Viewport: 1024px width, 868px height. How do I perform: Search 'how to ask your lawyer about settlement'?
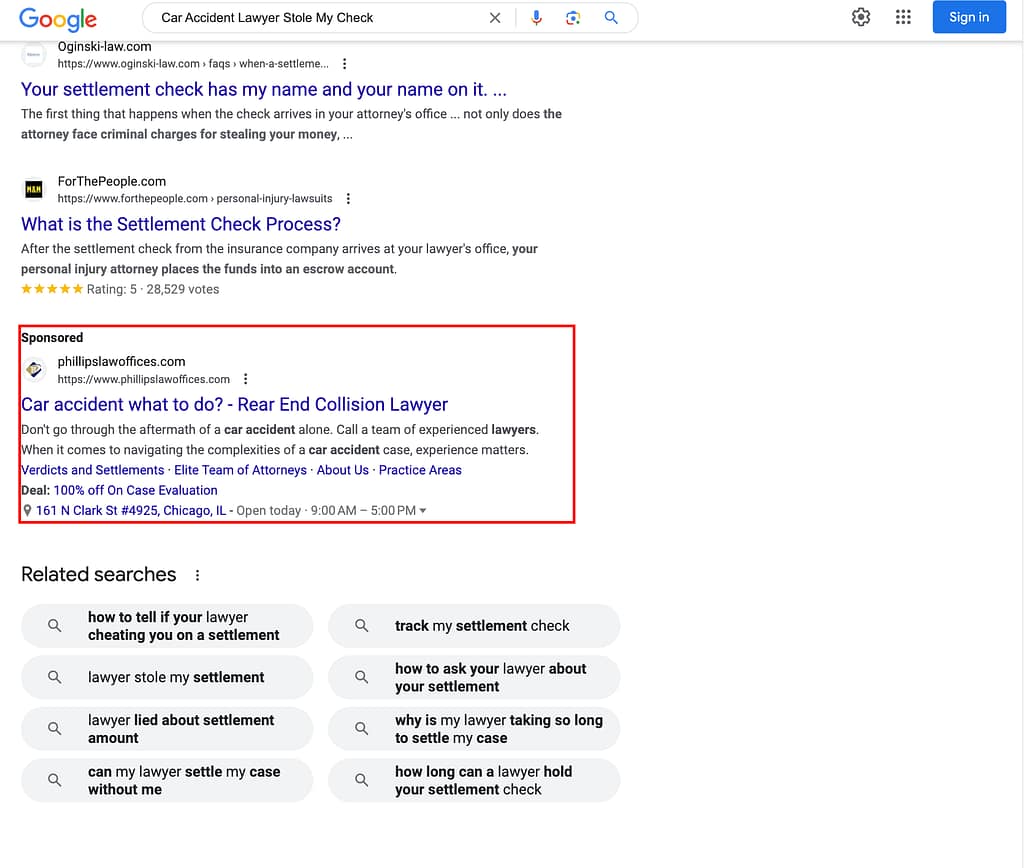click(474, 677)
